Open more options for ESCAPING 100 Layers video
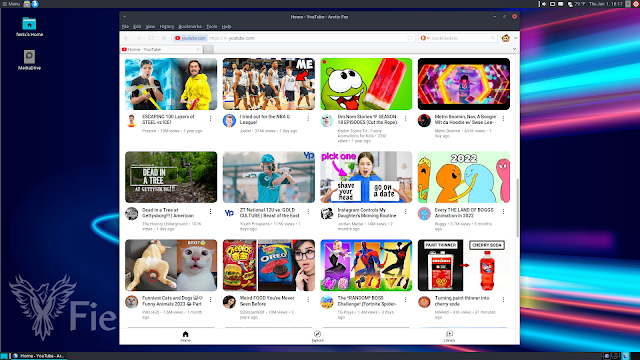This screenshot has width=640, height=360. (210, 118)
